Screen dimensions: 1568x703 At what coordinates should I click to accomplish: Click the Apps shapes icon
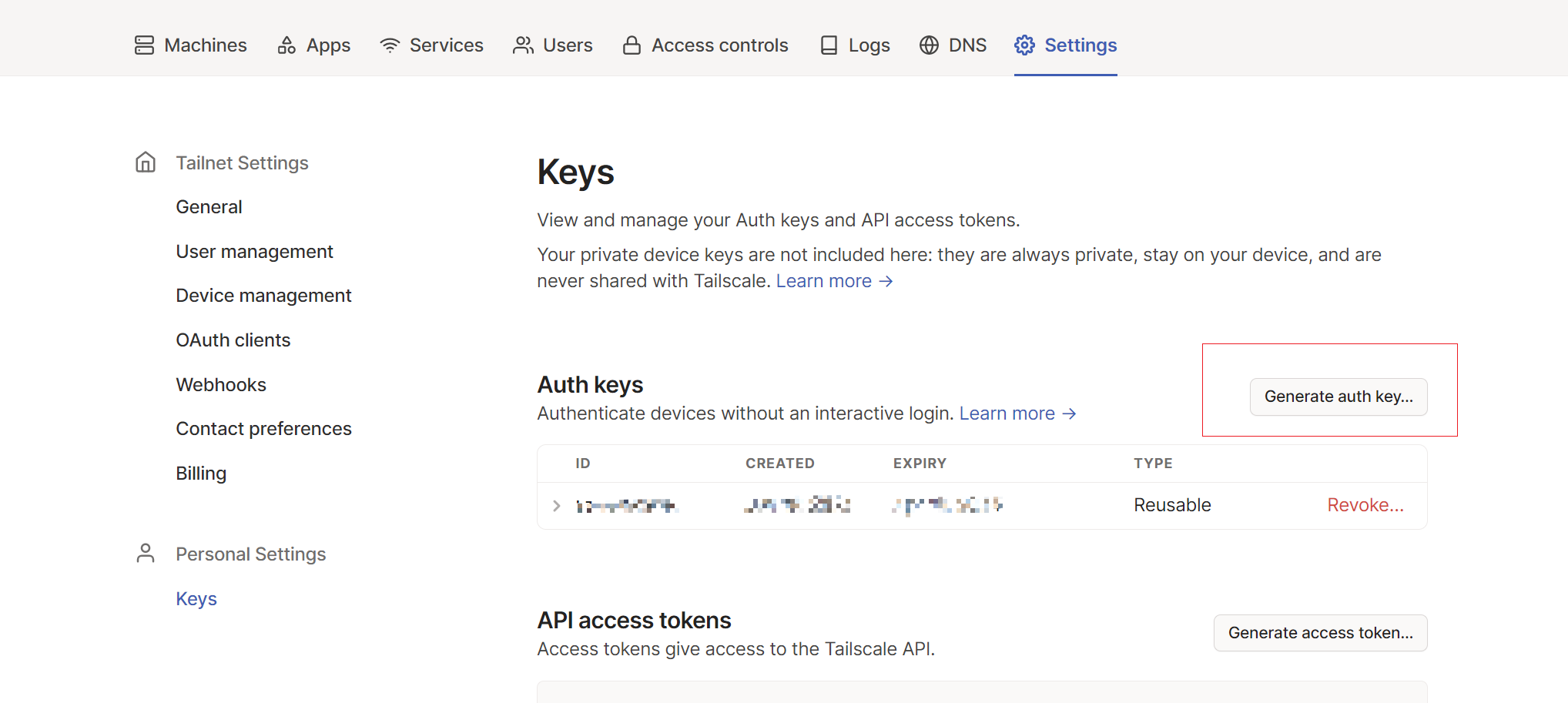point(286,45)
